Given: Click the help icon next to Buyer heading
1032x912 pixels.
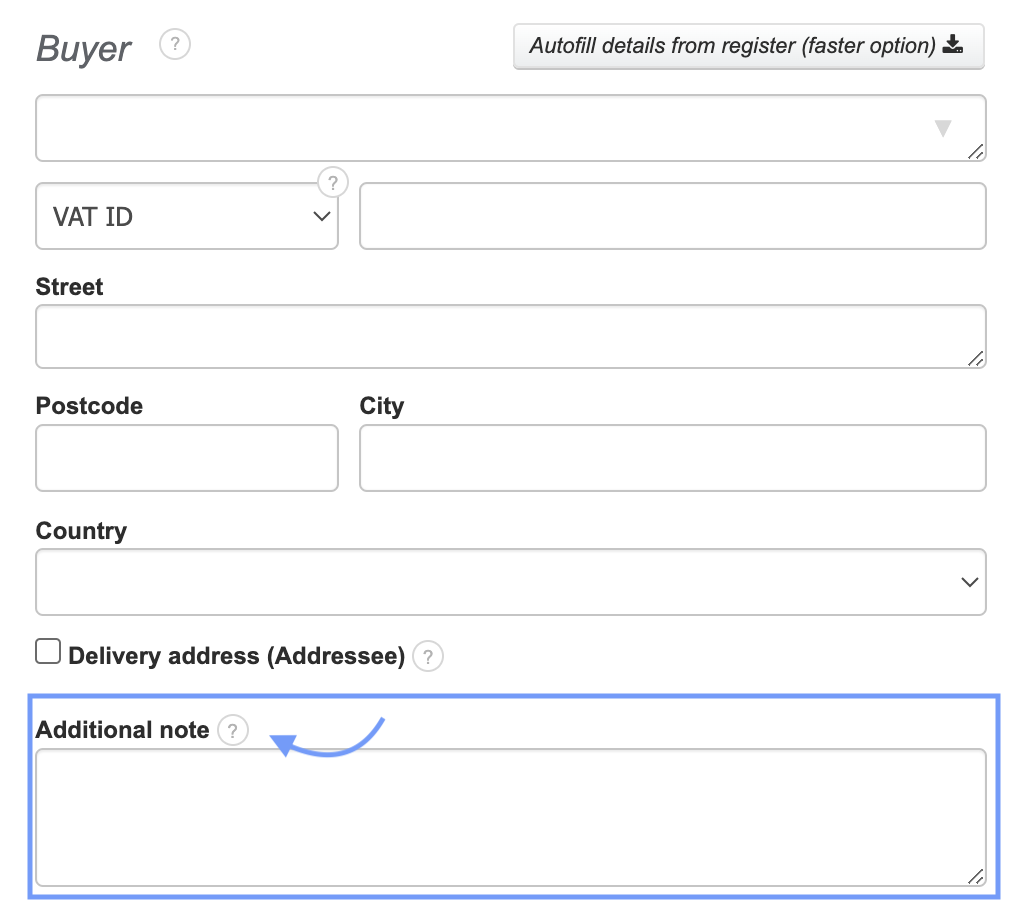Looking at the screenshot, I should [x=175, y=45].
